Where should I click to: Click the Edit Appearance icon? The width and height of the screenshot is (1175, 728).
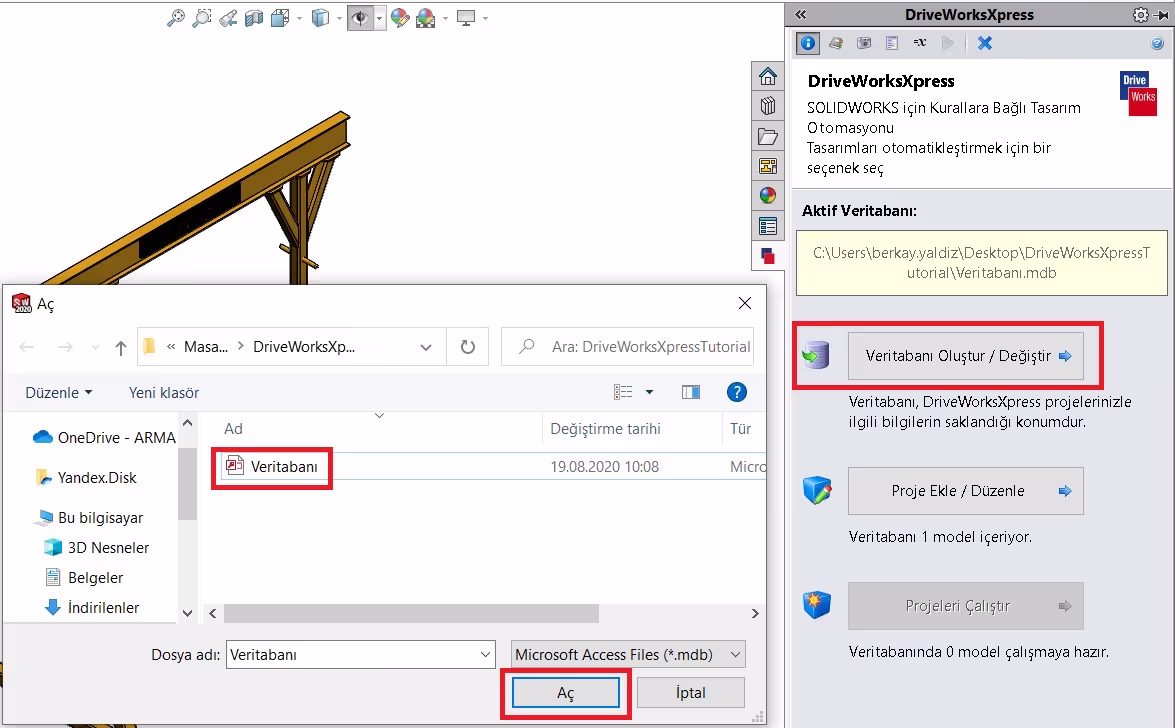(x=400, y=18)
